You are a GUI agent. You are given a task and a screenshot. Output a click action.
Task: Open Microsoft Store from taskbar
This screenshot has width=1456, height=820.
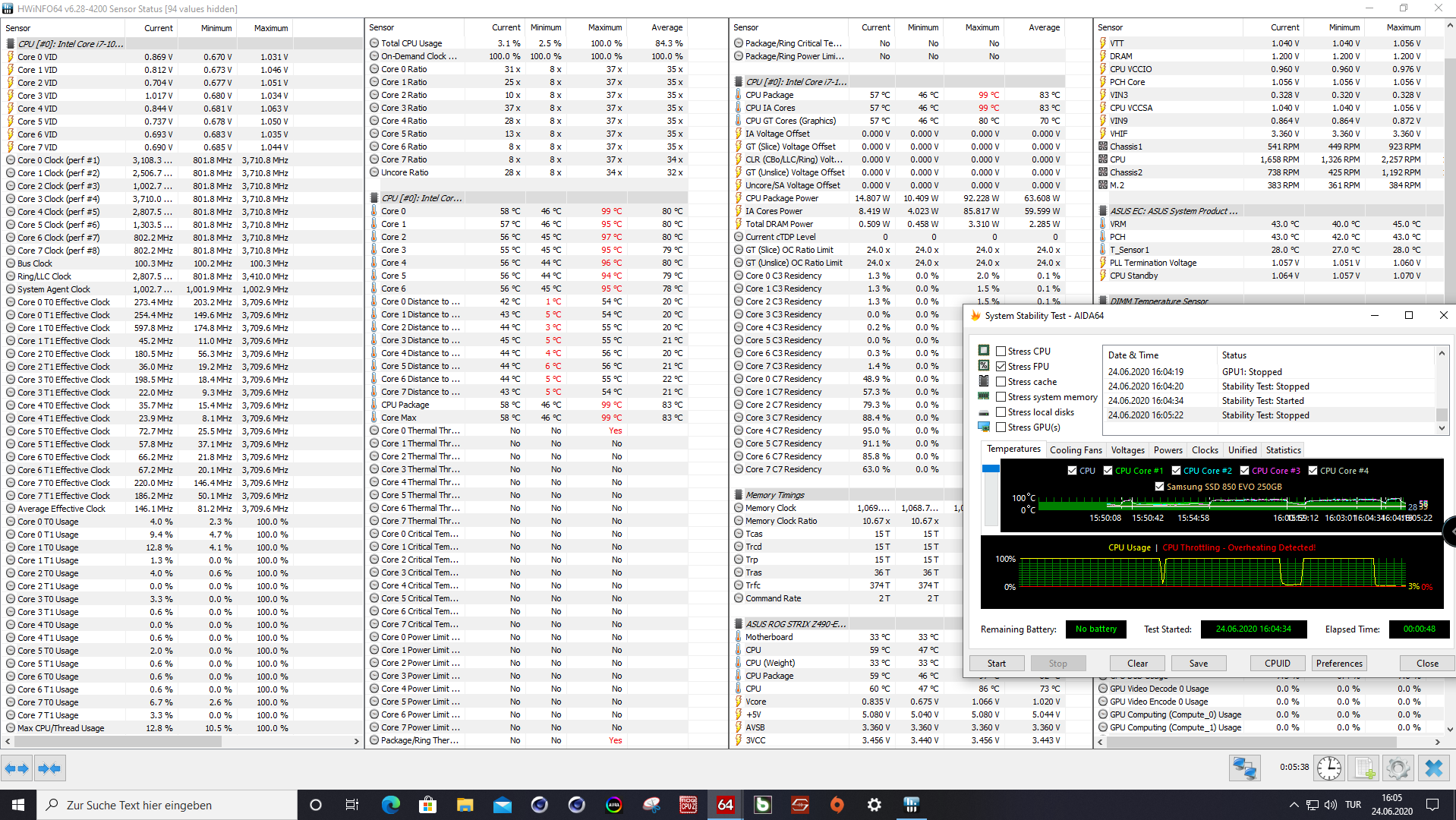(x=427, y=805)
